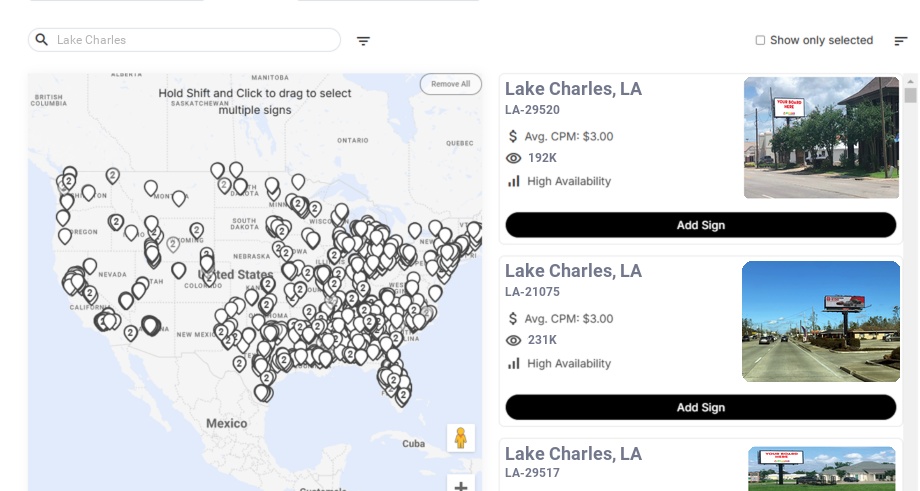The height and width of the screenshot is (491, 920).
Task: Open the LA-29520 billboard photo thumbnail
Action: pos(821,138)
